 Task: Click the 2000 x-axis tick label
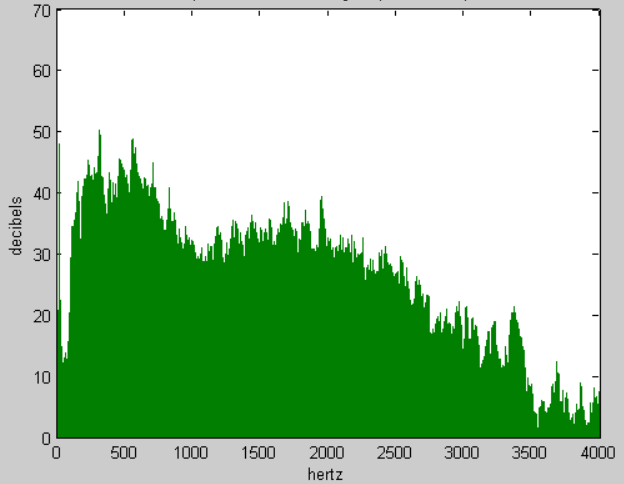pyautogui.click(x=328, y=453)
